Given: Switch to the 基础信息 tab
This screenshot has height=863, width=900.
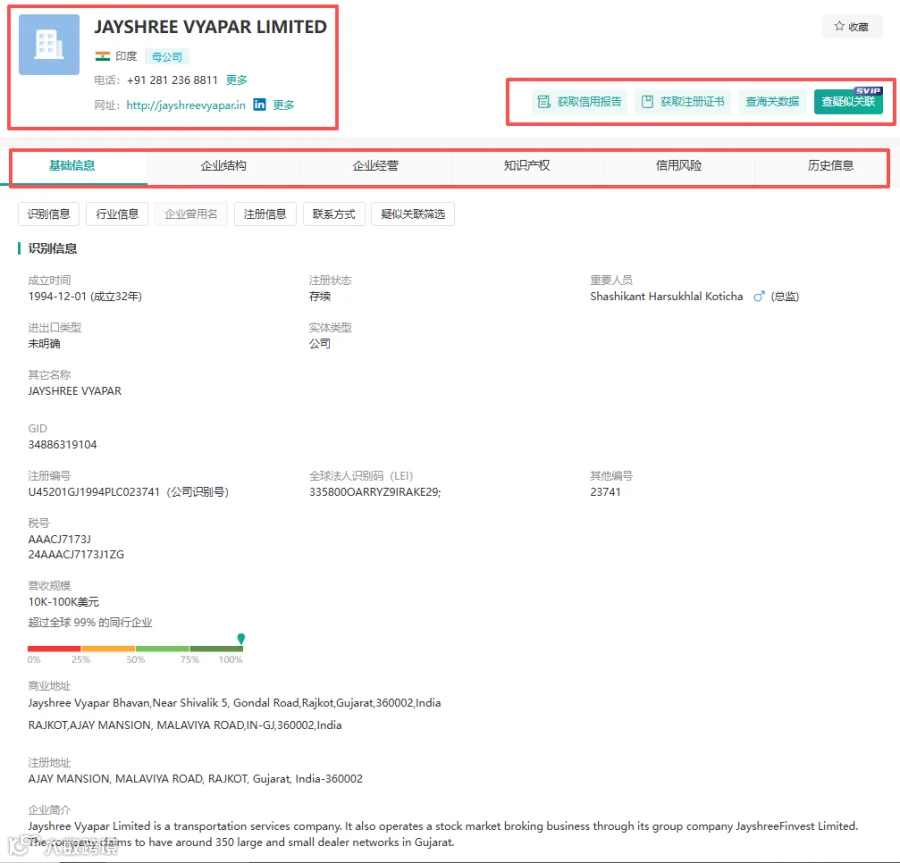Looking at the screenshot, I should tap(72, 166).
